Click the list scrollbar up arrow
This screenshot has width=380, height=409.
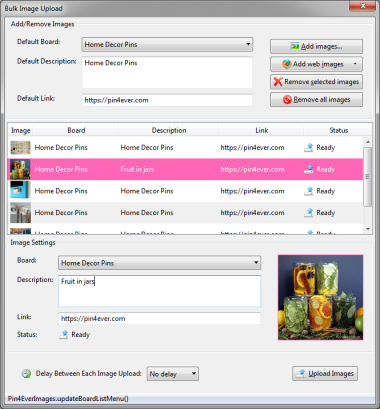click(x=368, y=142)
